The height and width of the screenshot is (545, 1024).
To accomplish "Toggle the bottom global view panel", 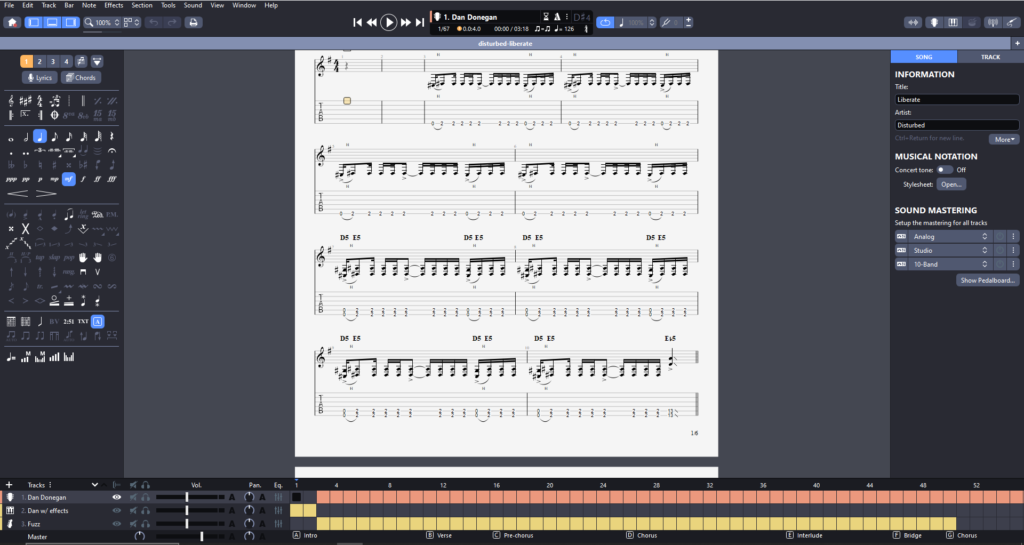I will click(x=52, y=22).
